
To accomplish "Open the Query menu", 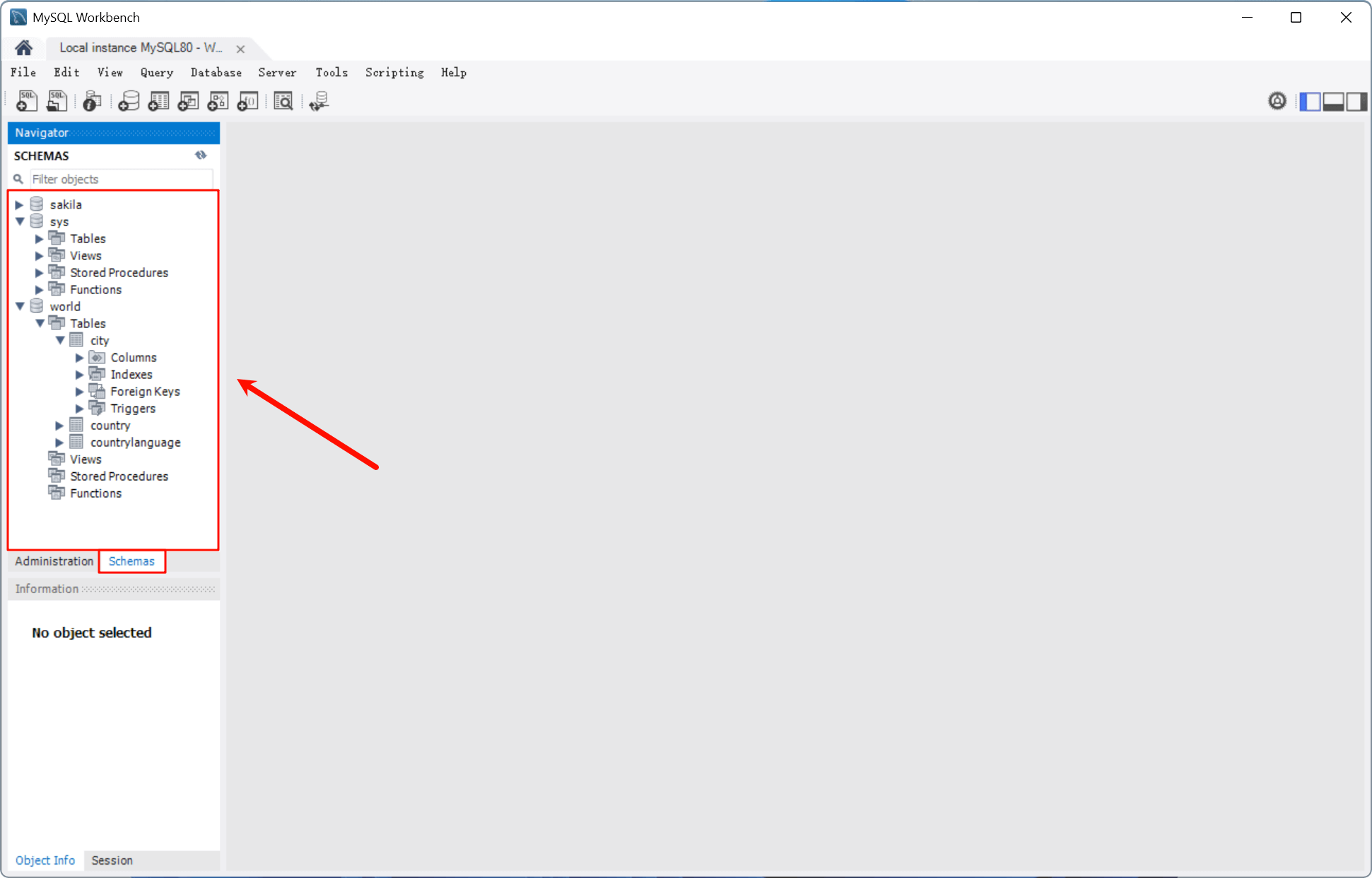I will pyautogui.click(x=157, y=72).
